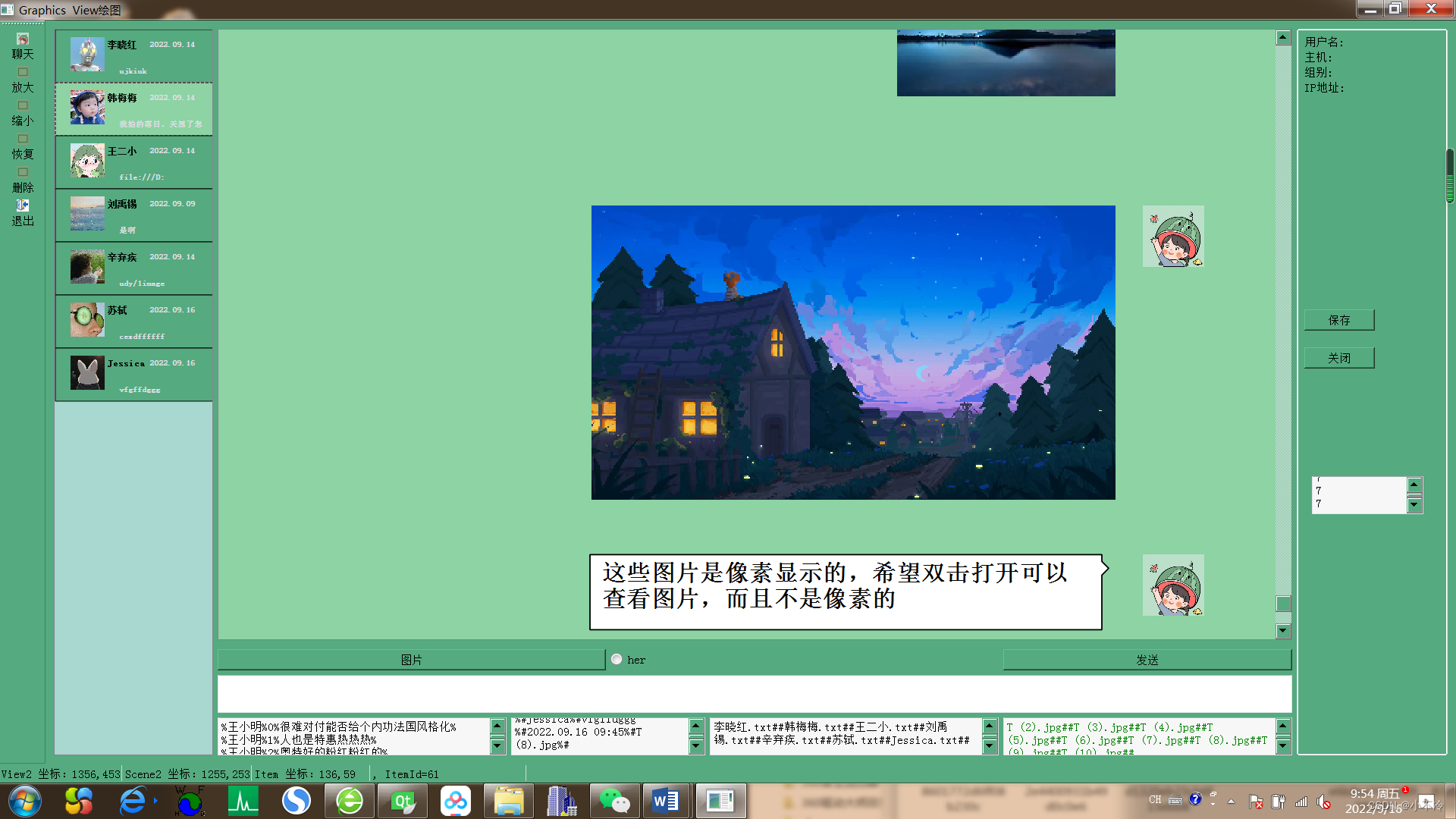
Task: Click watermelon-hat avatar beside text message bubble
Action: [1173, 585]
